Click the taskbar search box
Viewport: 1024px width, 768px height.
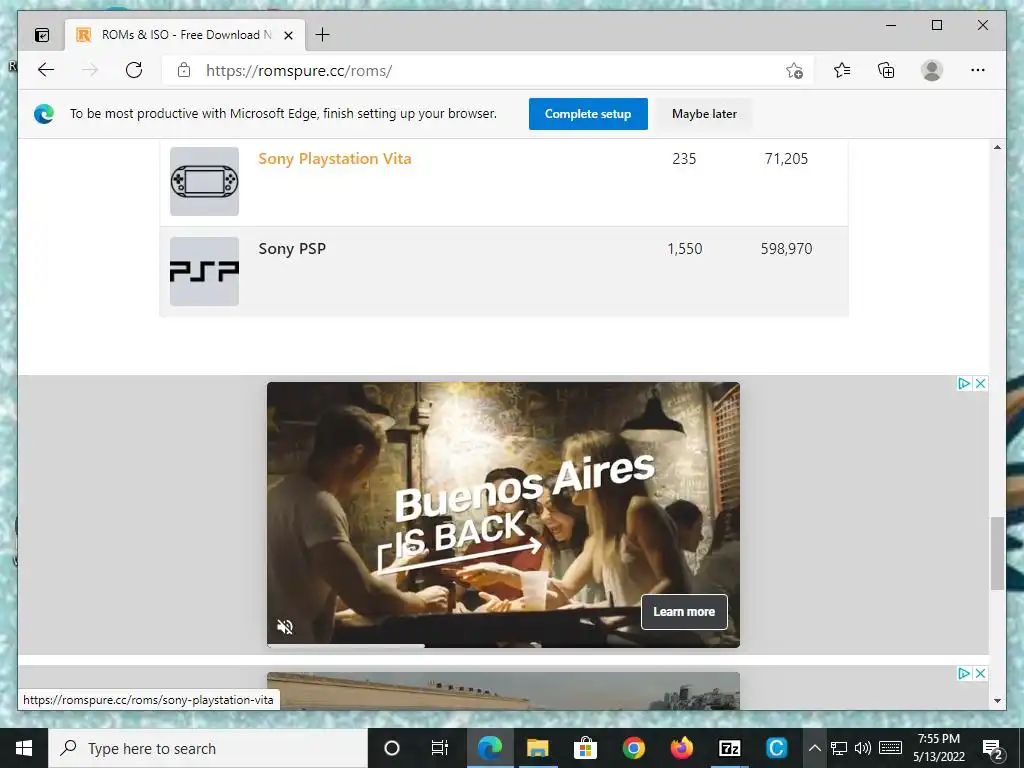coord(208,748)
